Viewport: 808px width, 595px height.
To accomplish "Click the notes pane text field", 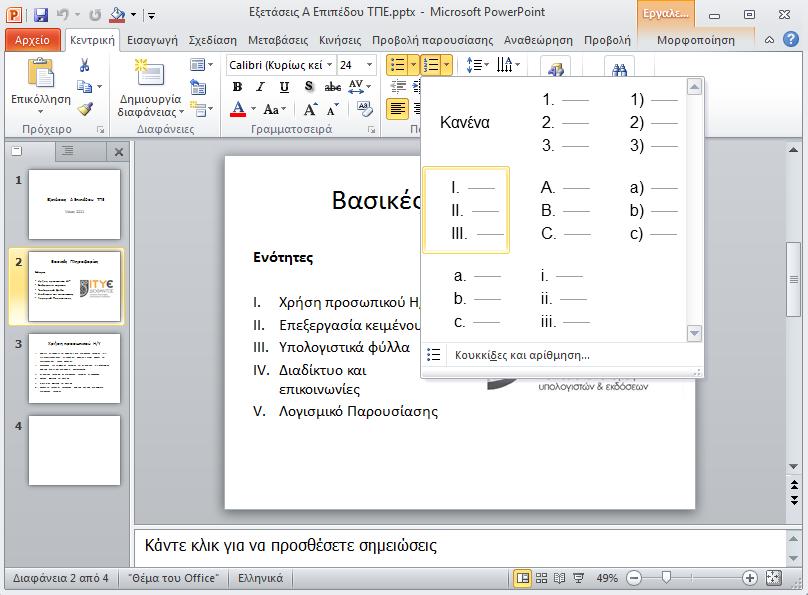I will pyautogui.click(x=459, y=546).
